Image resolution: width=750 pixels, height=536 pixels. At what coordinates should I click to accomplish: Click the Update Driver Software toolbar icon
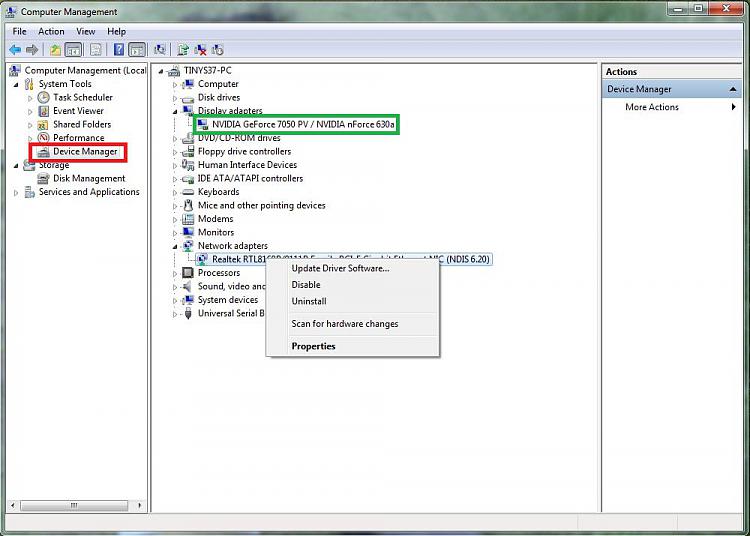pos(183,49)
